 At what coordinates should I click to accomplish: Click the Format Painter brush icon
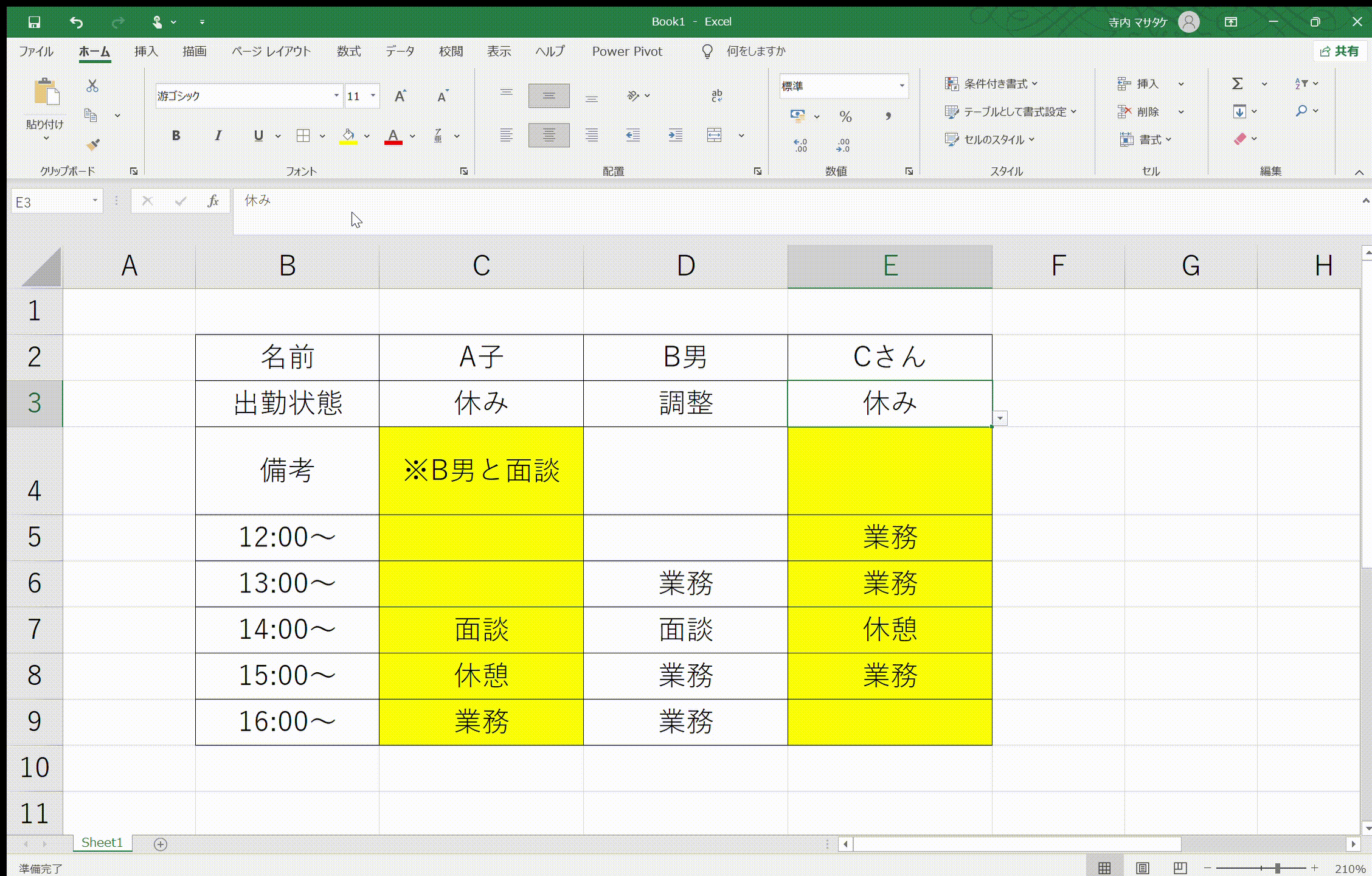click(x=92, y=144)
